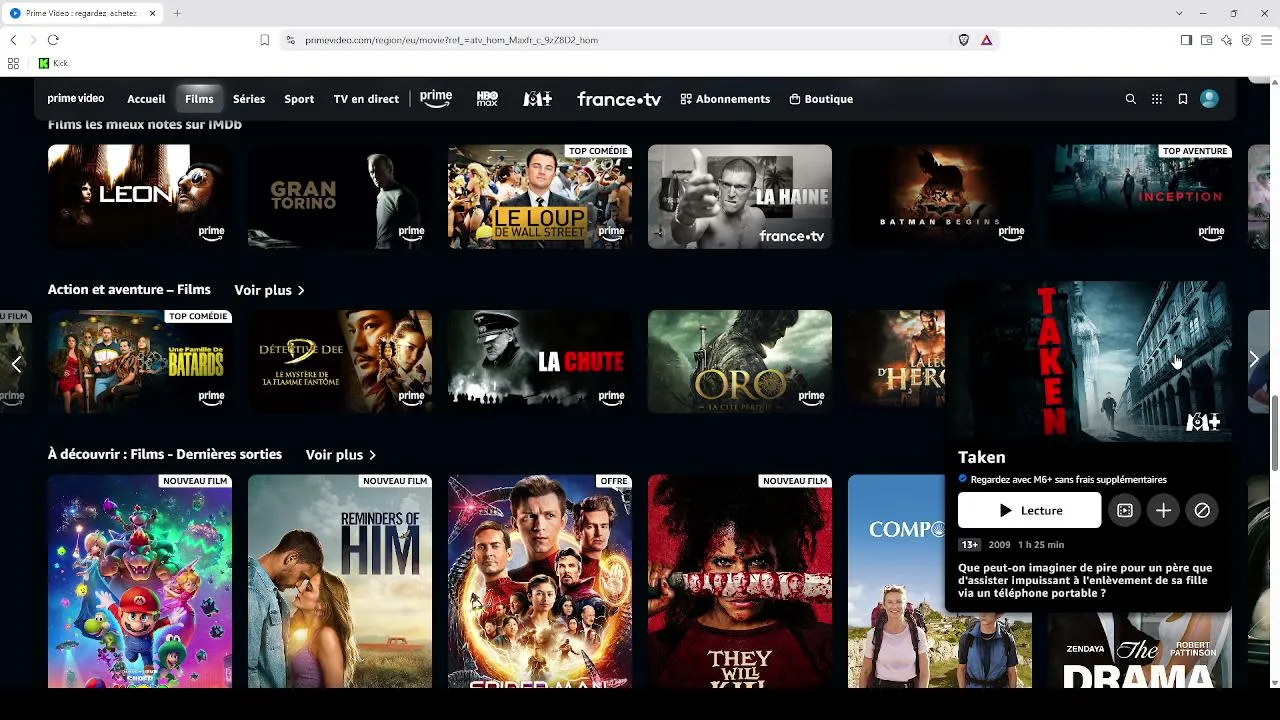Open Une Famille de Bâtards thumbnail

point(140,362)
